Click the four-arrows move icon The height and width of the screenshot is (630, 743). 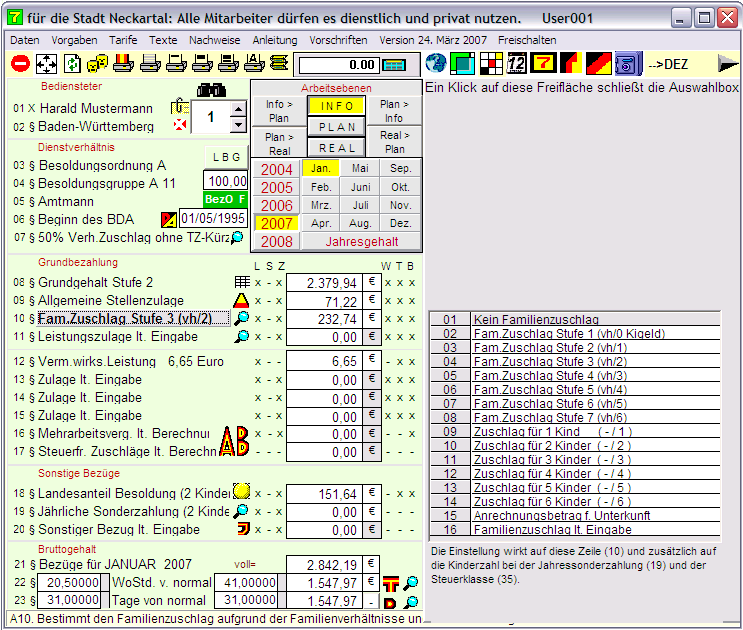point(46,63)
